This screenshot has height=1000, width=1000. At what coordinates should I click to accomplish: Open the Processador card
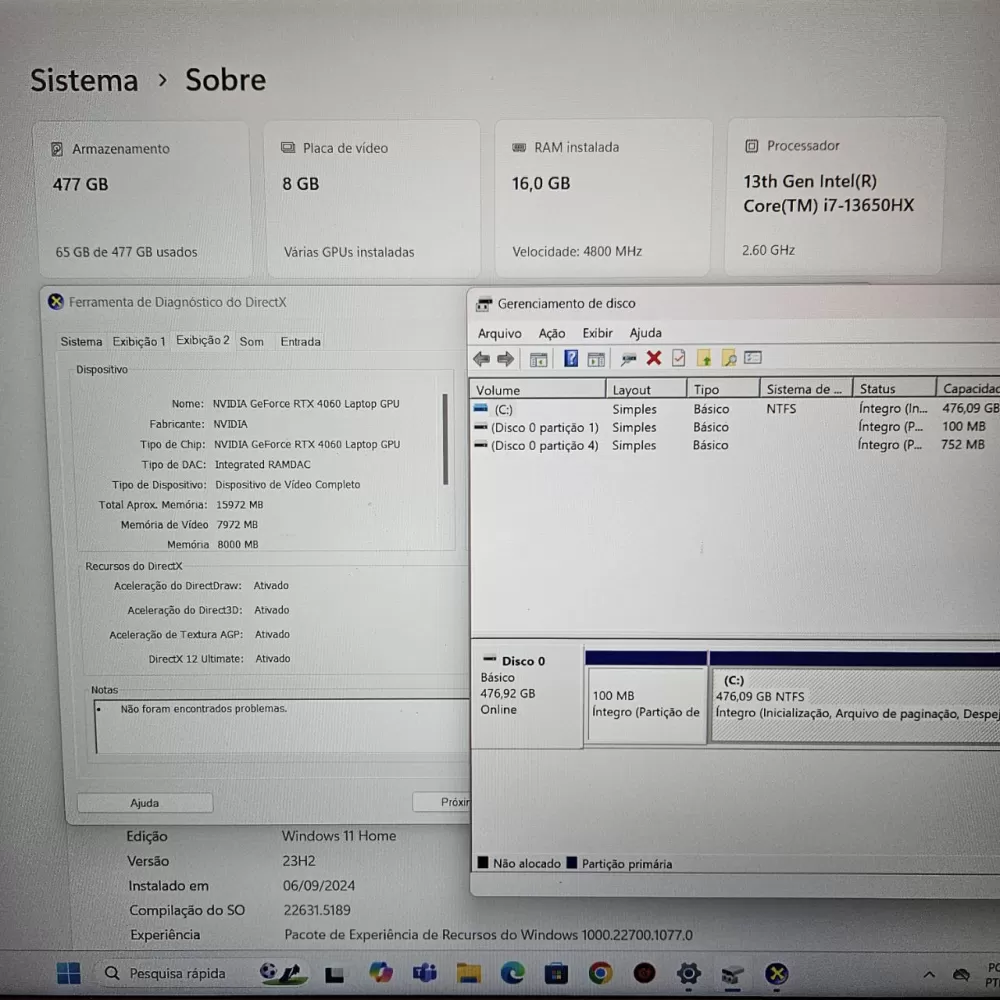click(834, 196)
